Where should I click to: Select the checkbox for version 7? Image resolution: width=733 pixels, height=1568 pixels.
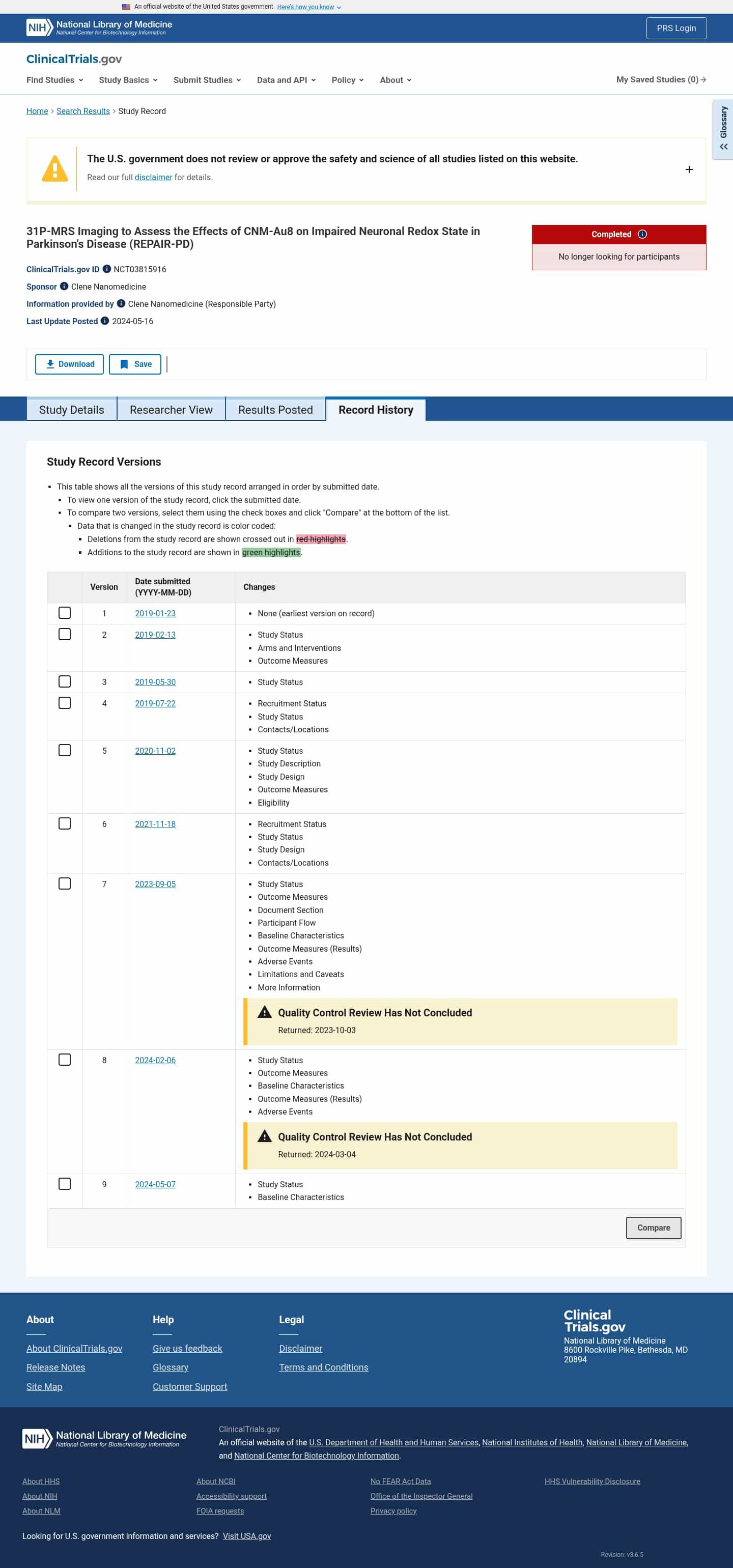pos(65,883)
